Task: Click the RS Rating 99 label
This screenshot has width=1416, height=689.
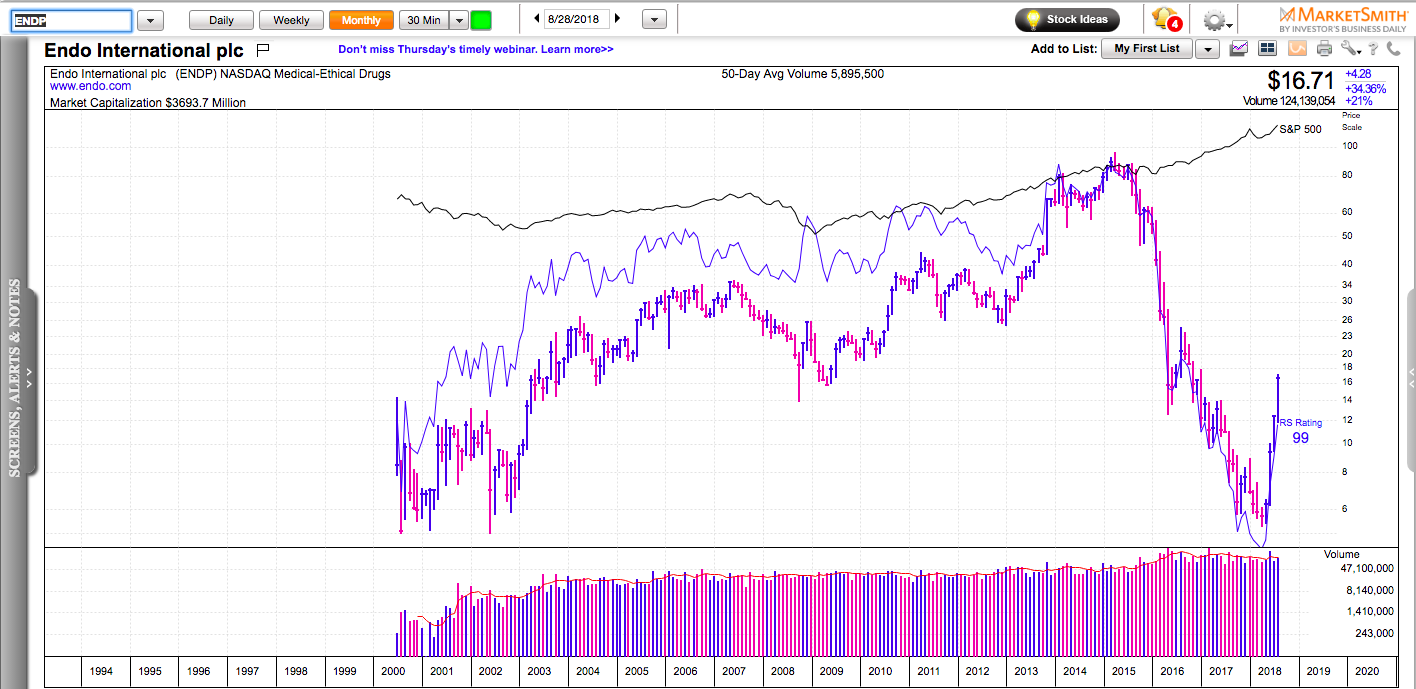Action: click(1300, 431)
